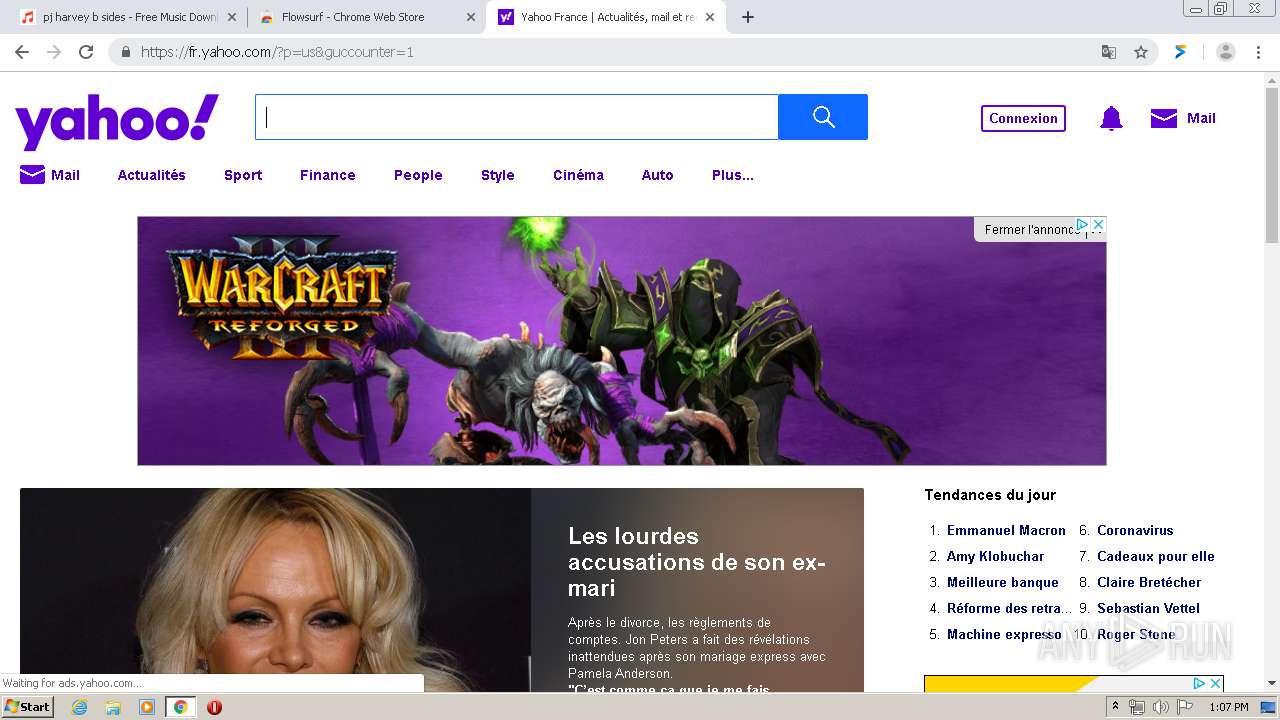Click the Action Center flag icon
The image size is (1280, 720).
[1185, 707]
